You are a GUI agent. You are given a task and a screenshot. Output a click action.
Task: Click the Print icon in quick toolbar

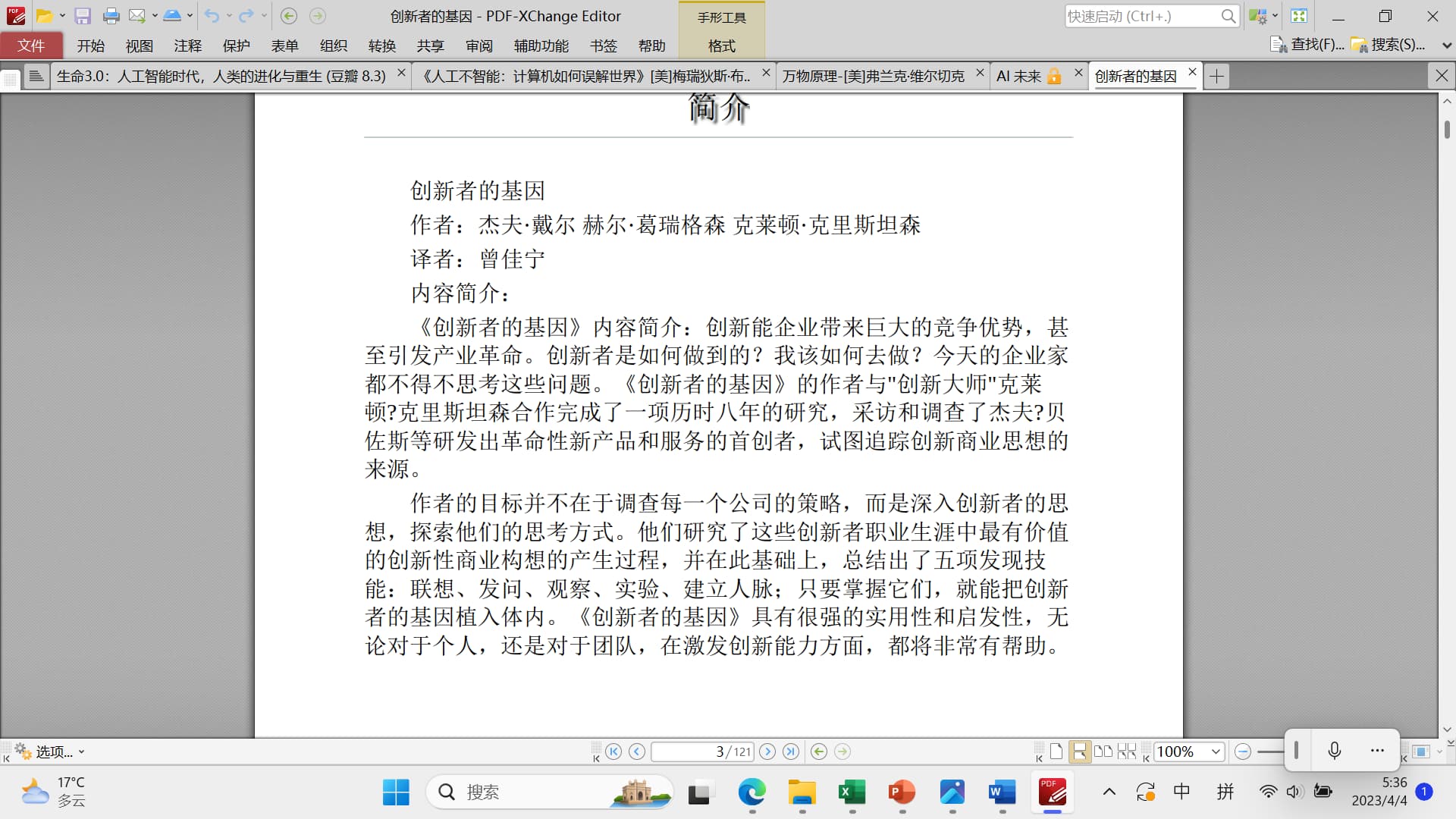(x=111, y=16)
